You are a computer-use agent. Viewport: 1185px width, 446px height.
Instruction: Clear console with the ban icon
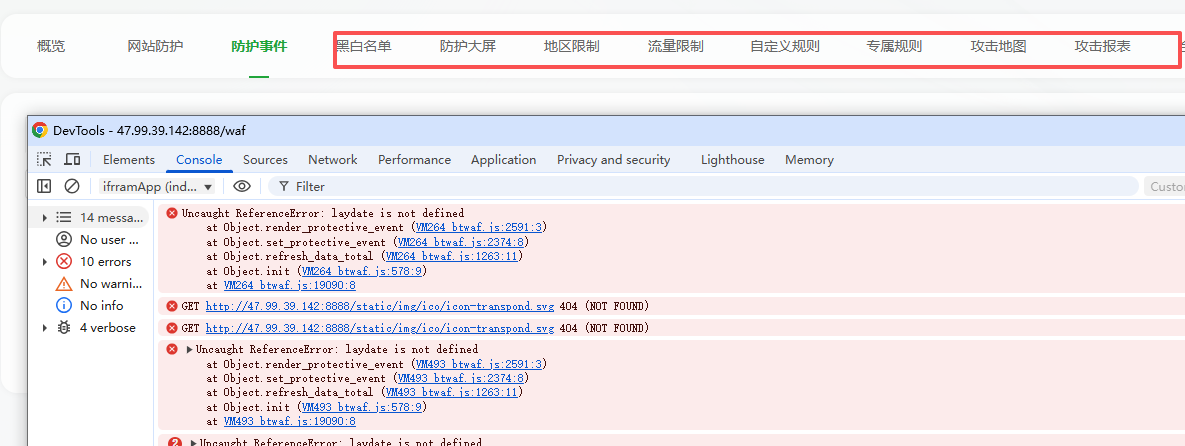[72, 186]
